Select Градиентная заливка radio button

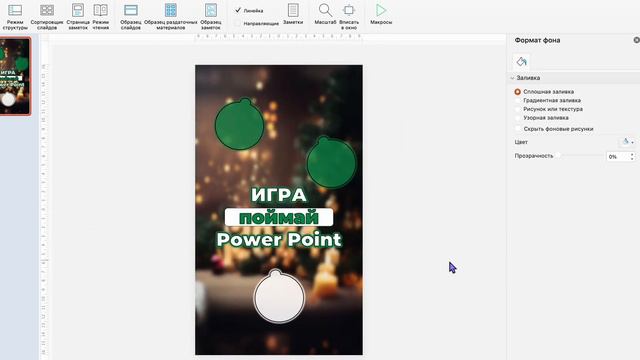tap(518, 100)
